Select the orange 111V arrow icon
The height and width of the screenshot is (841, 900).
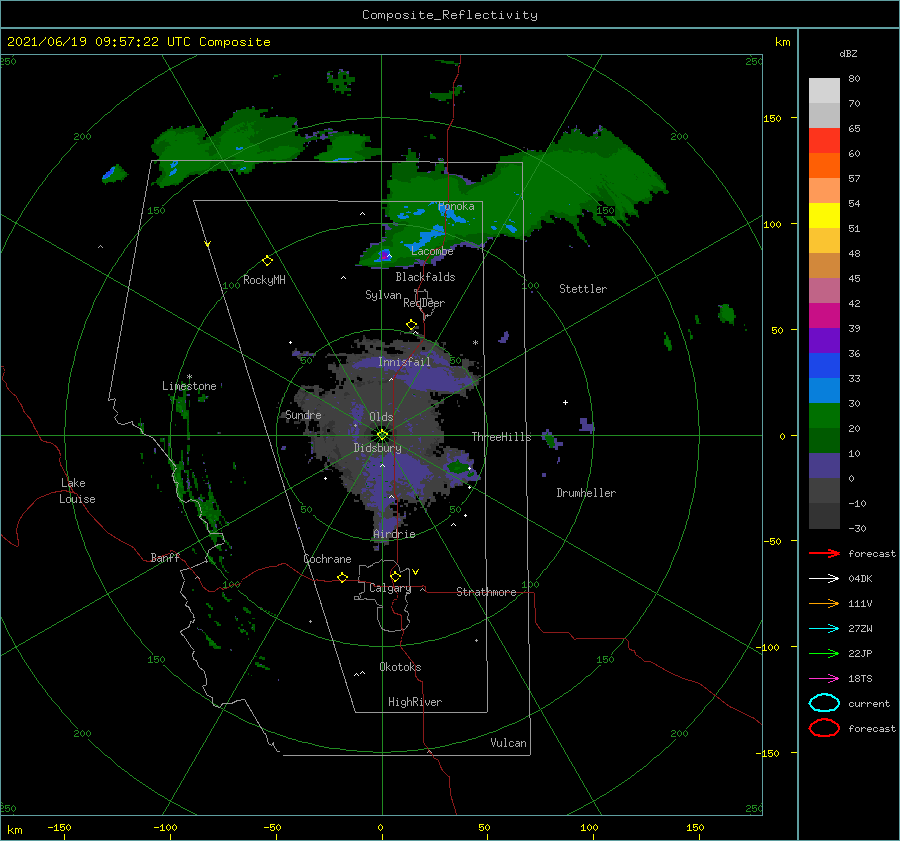tap(824, 603)
